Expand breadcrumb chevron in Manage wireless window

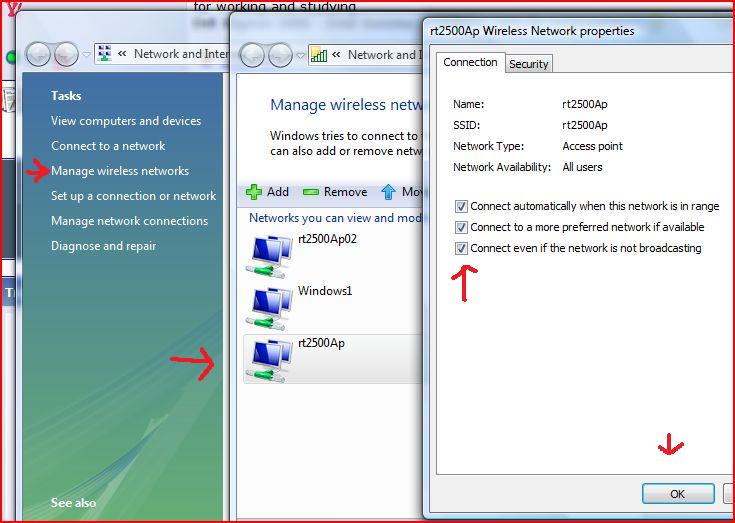(337, 55)
